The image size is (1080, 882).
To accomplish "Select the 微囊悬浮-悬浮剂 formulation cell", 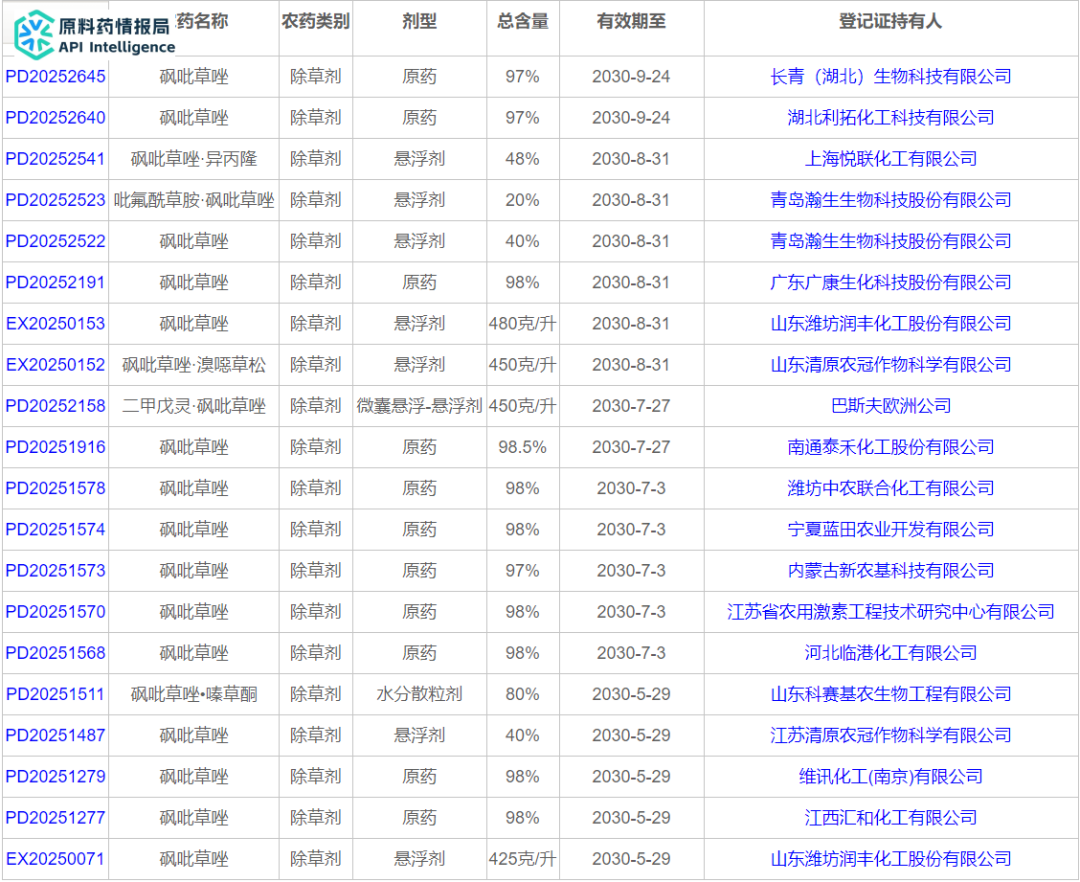I will click(x=419, y=406).
